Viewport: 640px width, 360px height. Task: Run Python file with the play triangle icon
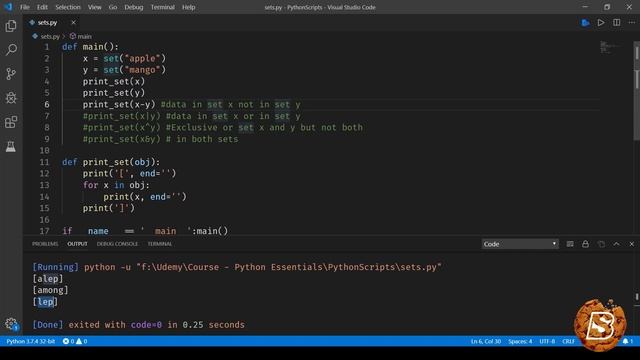[x=601, y=23]
